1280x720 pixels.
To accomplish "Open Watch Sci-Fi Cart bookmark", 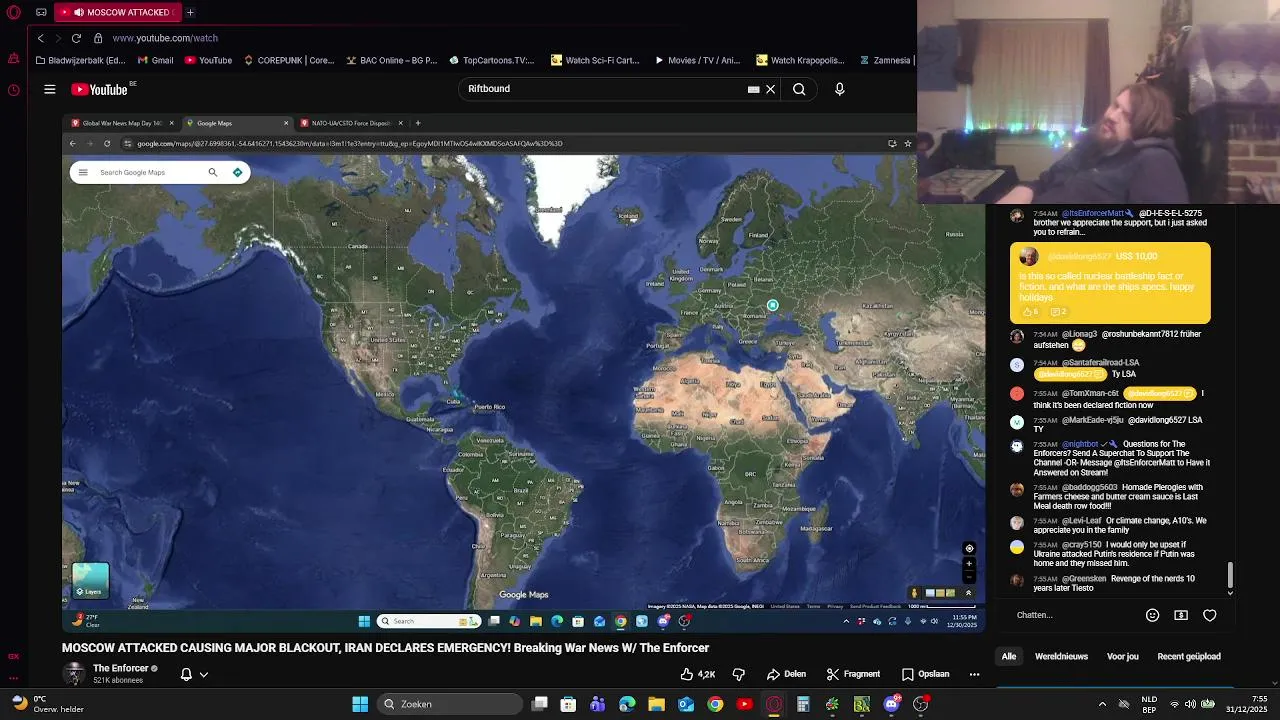I will (x=595, y=60).
